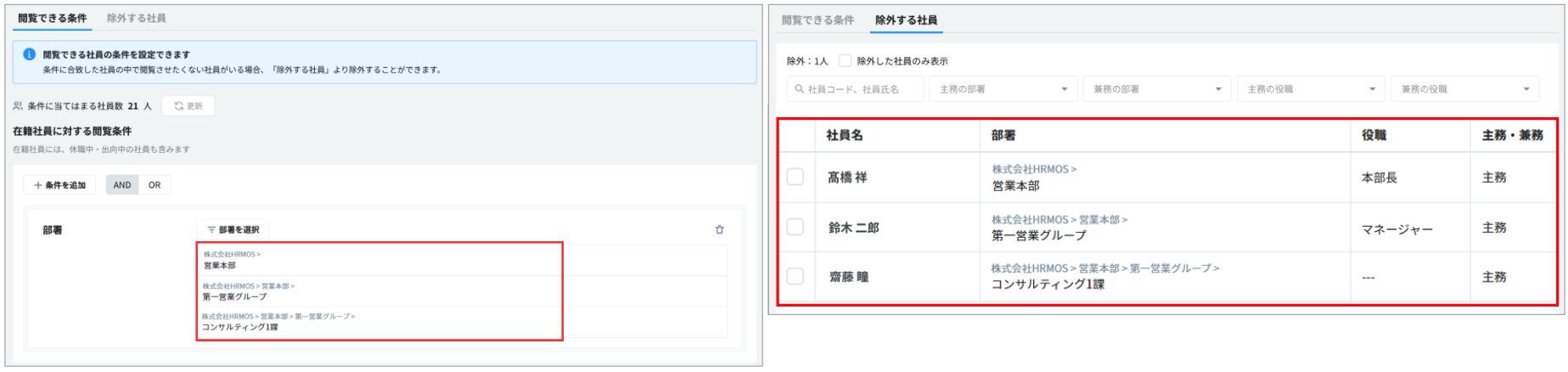Open the 主務の部署 dropdown

[x=1002, y=89]
